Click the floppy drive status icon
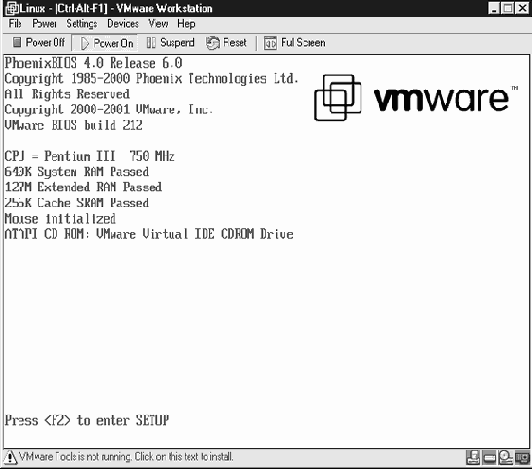532x469 pixels. point(473,457)
